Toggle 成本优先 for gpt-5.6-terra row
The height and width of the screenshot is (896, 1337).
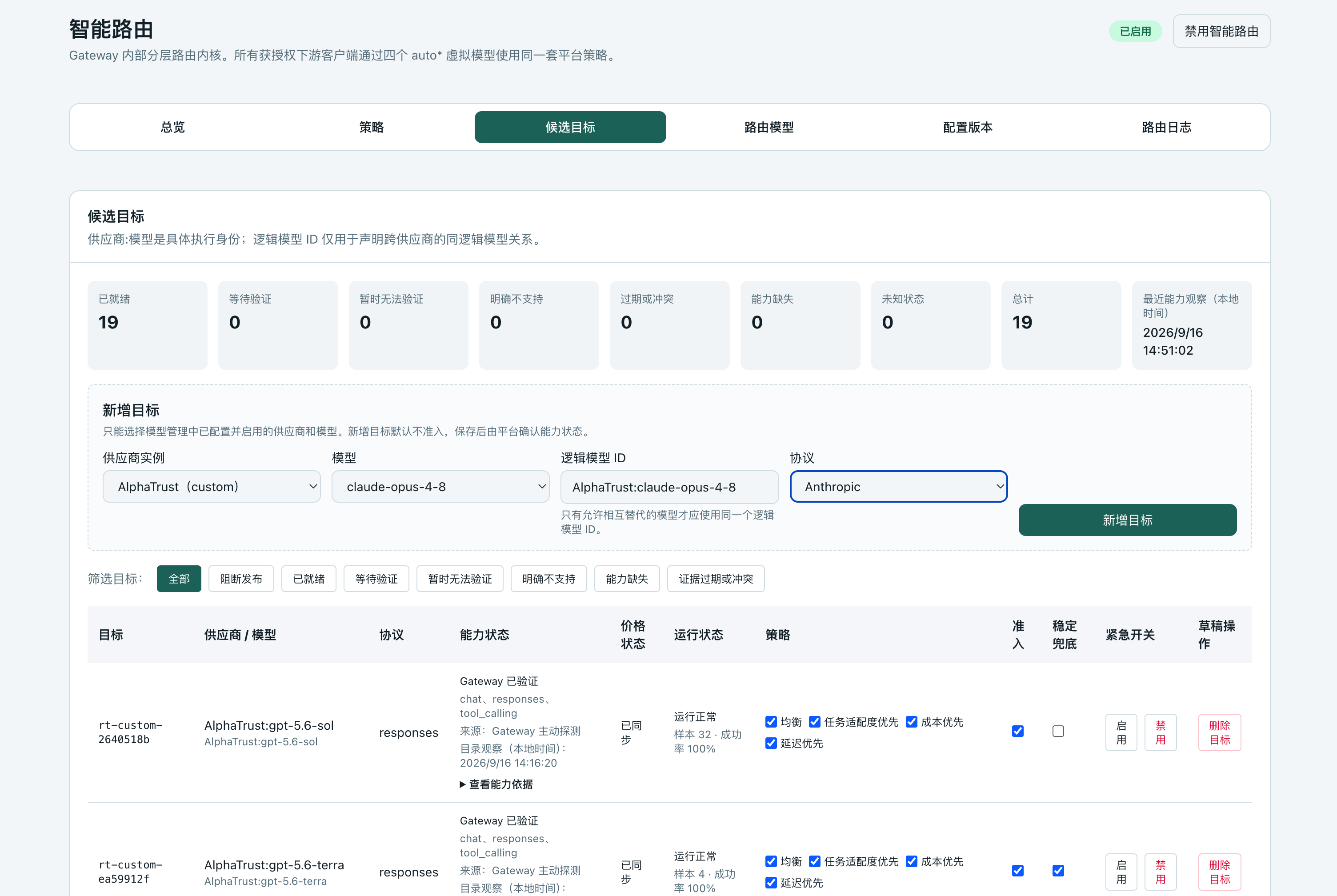[x=912, y=861]
